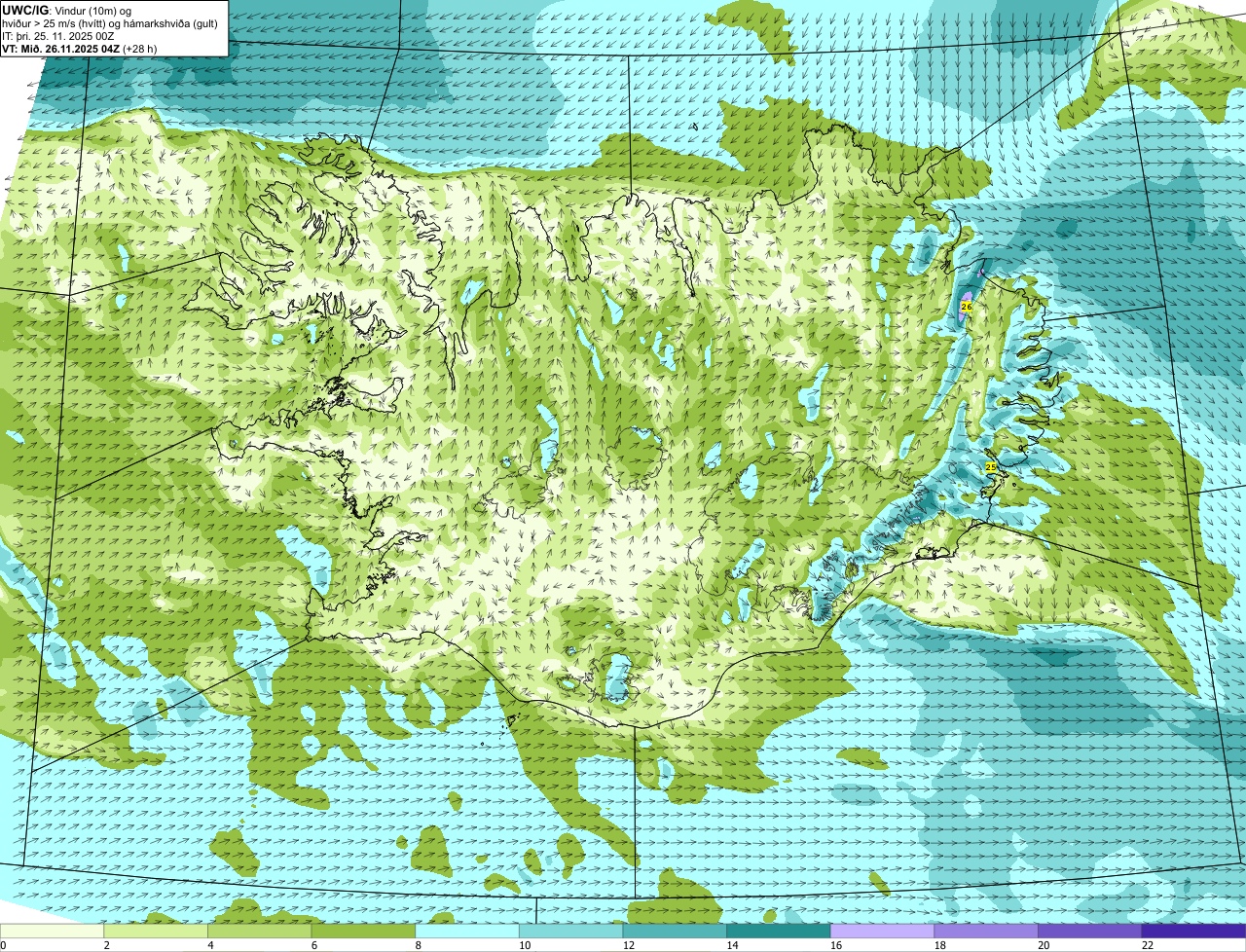Click the title line 'UWC/IG: Vindur (10m) og'
Viewport: 1246px width, 952px height.
click(66, 10)
